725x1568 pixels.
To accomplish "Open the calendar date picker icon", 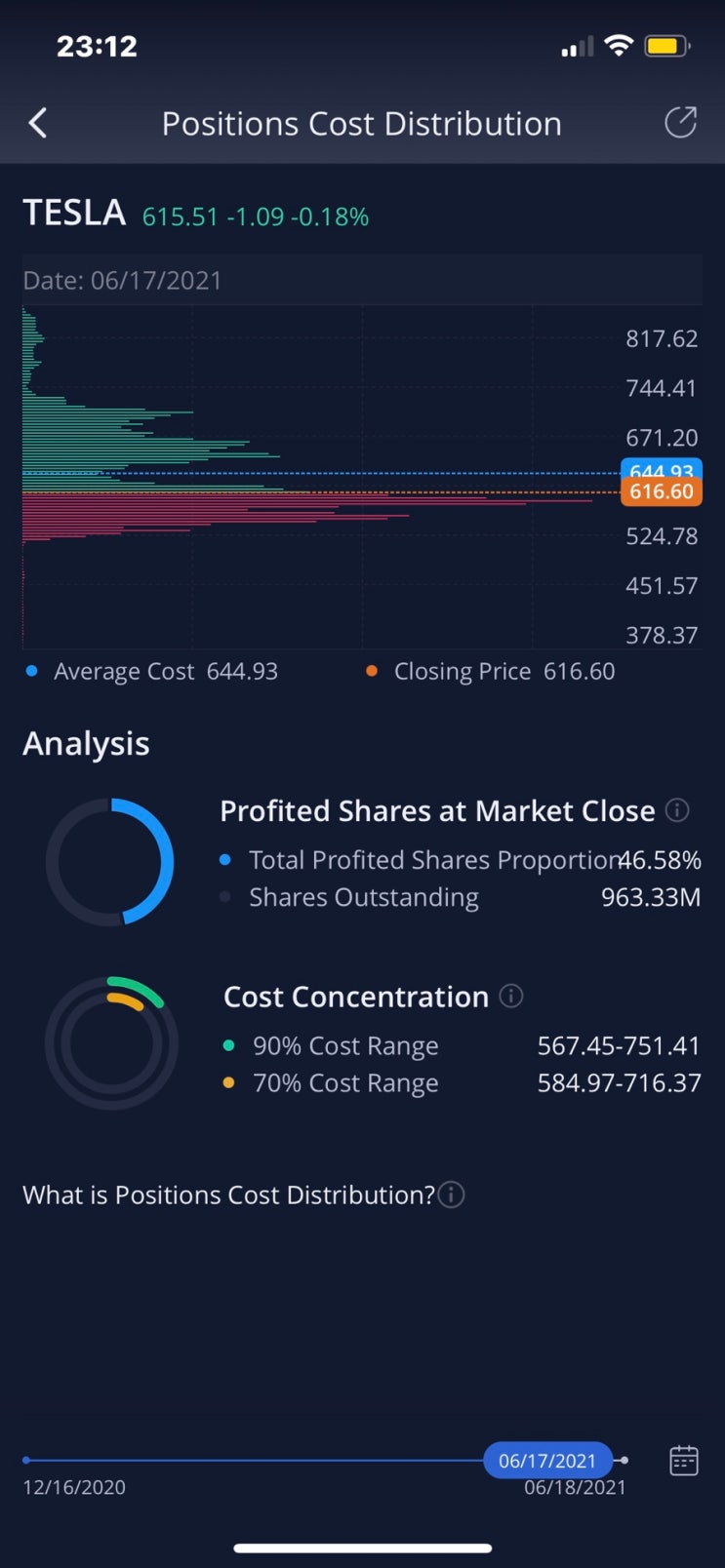I will click(684, 1461).
